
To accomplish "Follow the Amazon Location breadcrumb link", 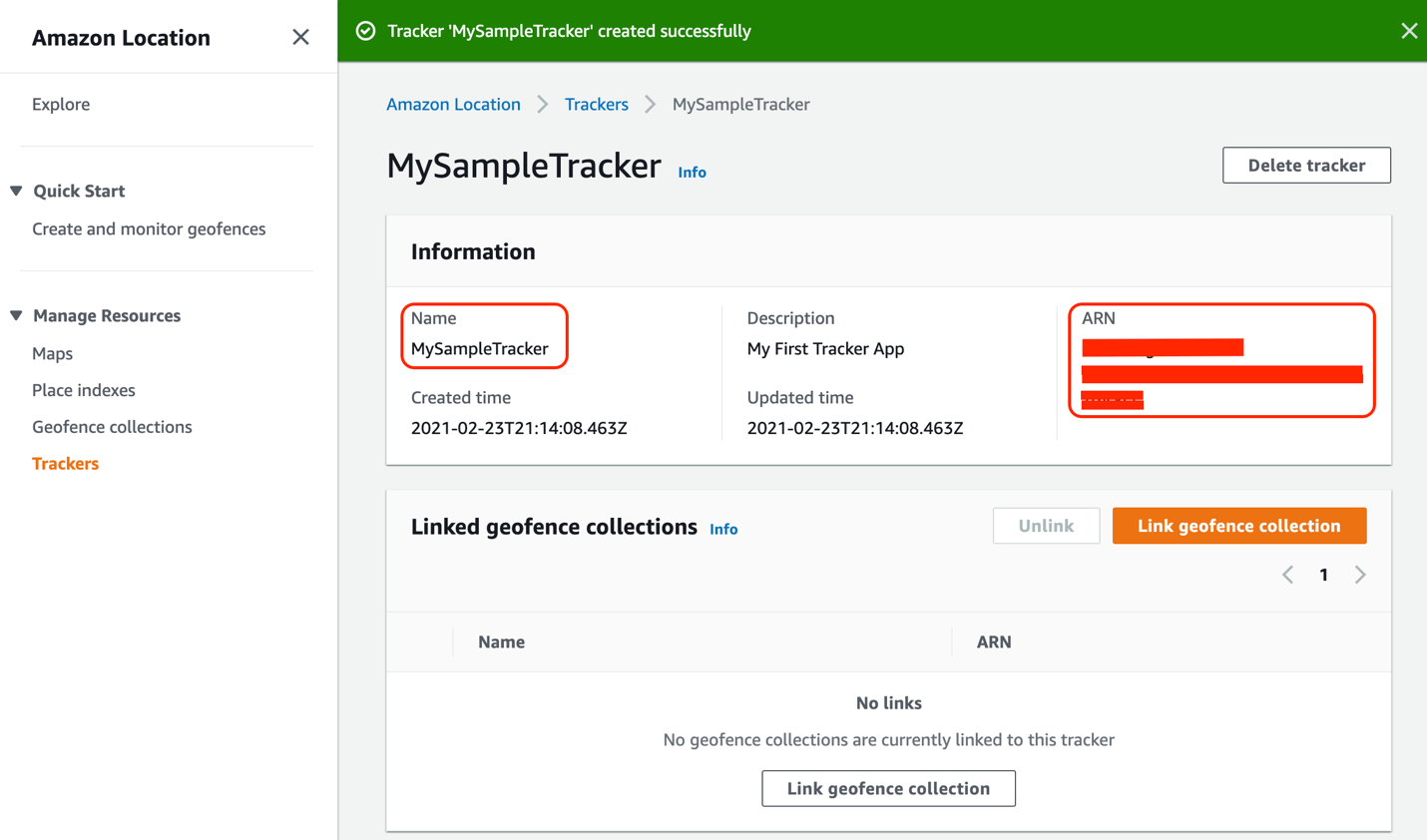I will 453,104.
